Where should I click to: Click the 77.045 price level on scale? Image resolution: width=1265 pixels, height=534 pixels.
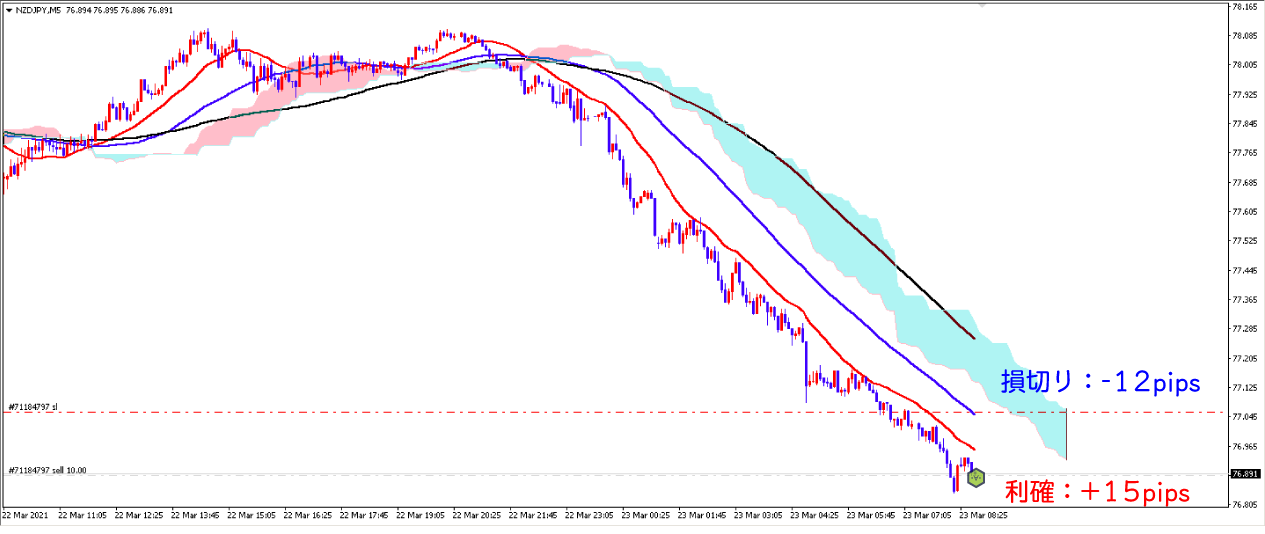coord(1244,417)
